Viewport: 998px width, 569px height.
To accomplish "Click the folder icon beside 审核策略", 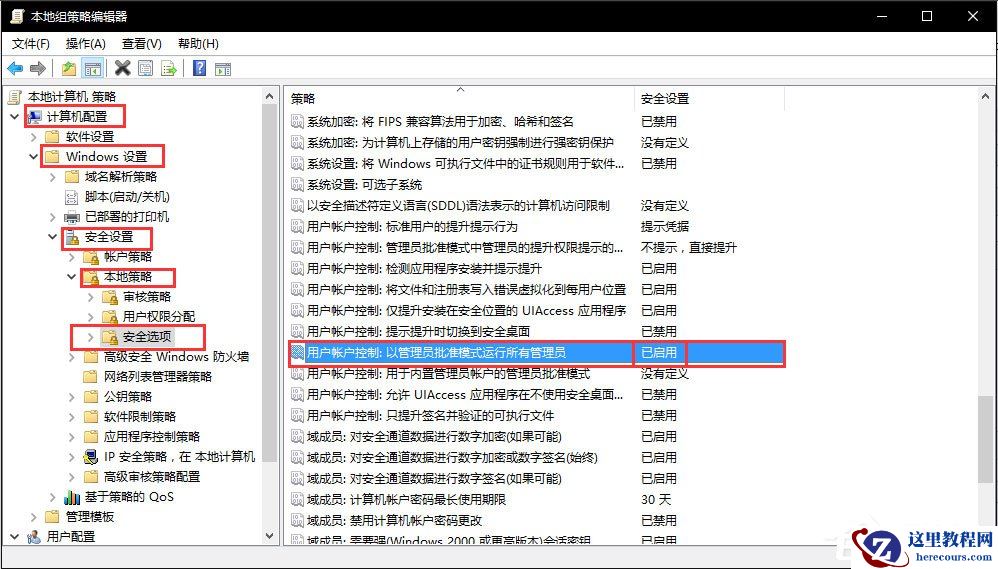I will (x=110, y=297).
